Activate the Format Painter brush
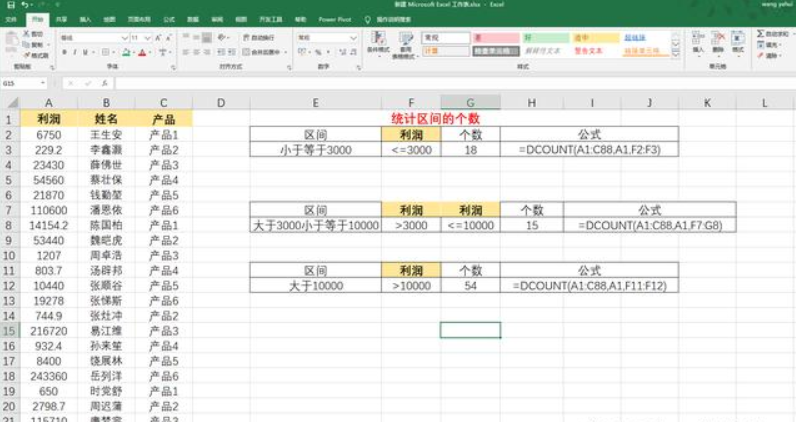796x422 pixels. pyautogui.click(x=26, y=55)
